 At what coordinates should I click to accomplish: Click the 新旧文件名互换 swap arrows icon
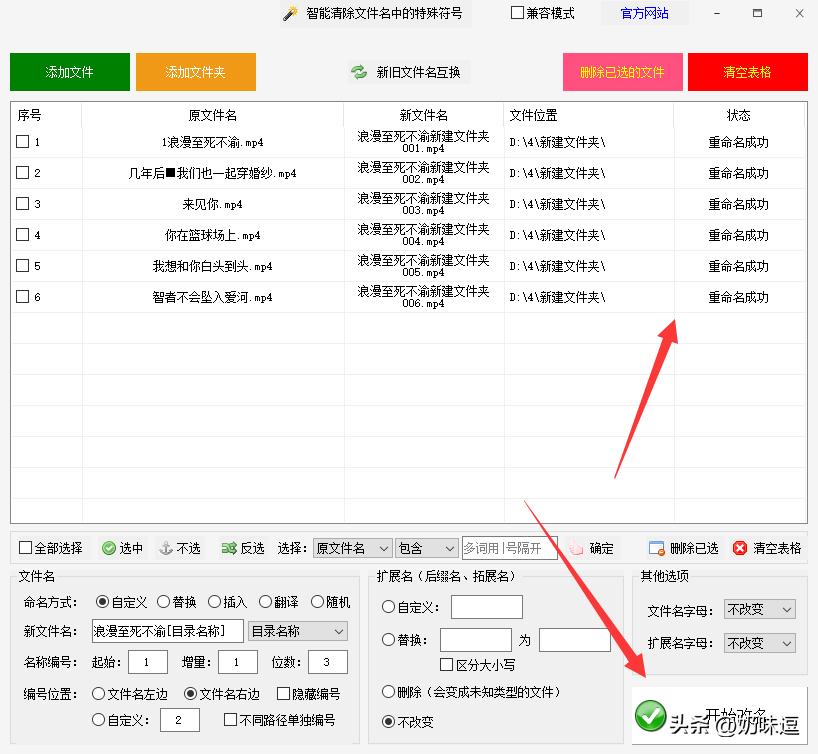[357, 71]
